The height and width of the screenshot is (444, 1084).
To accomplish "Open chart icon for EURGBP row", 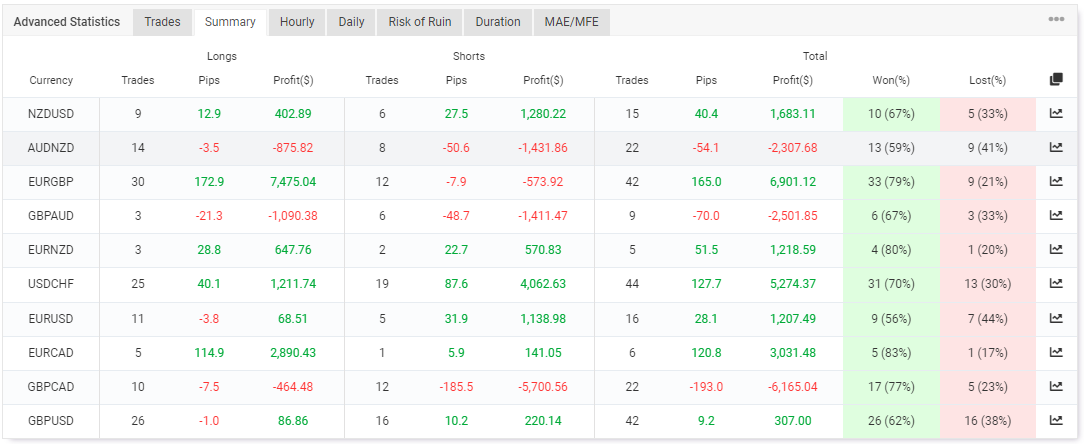I will [1056, 182].
